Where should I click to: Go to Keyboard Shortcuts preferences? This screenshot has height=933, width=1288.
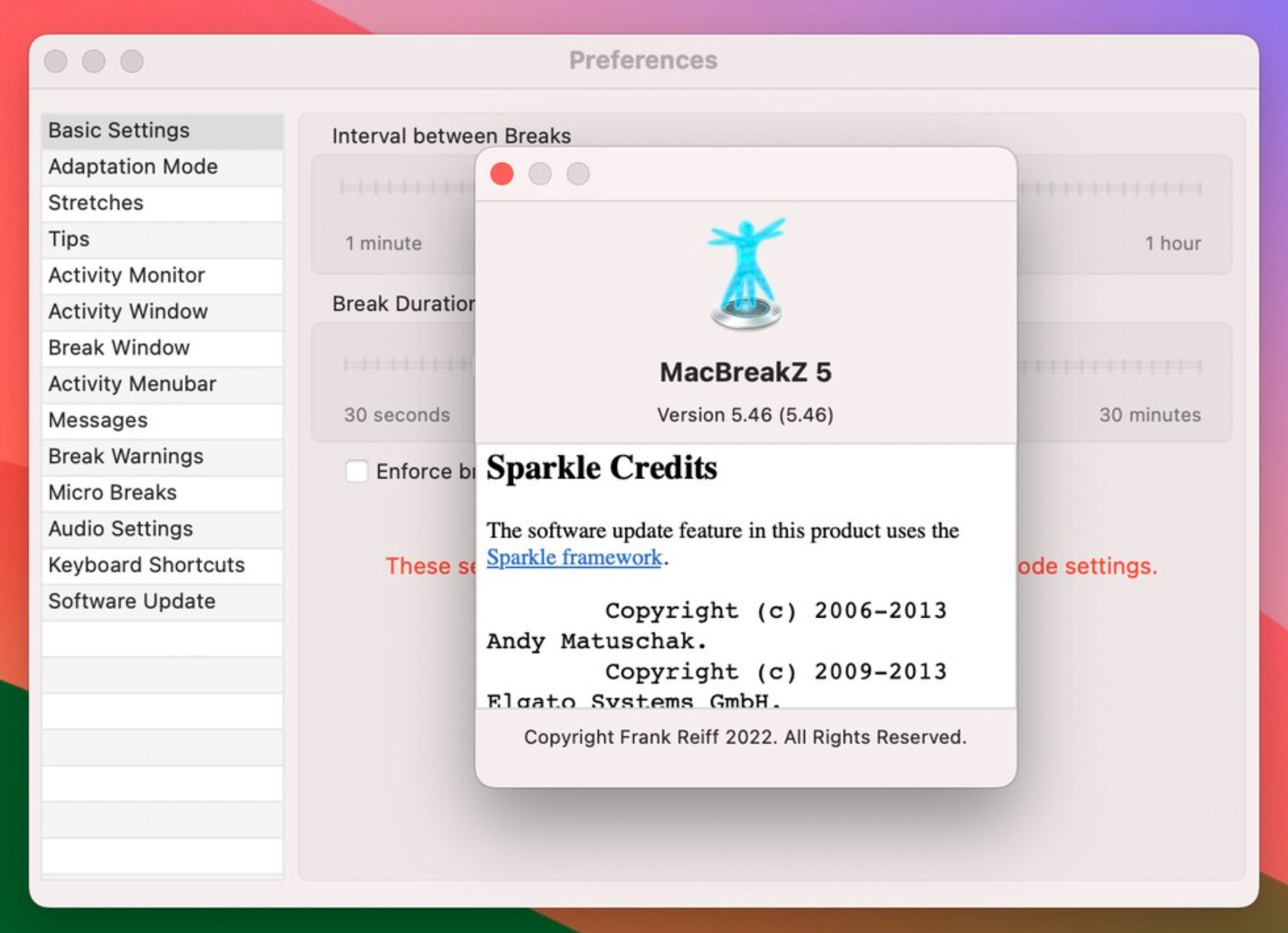(162, 565)
